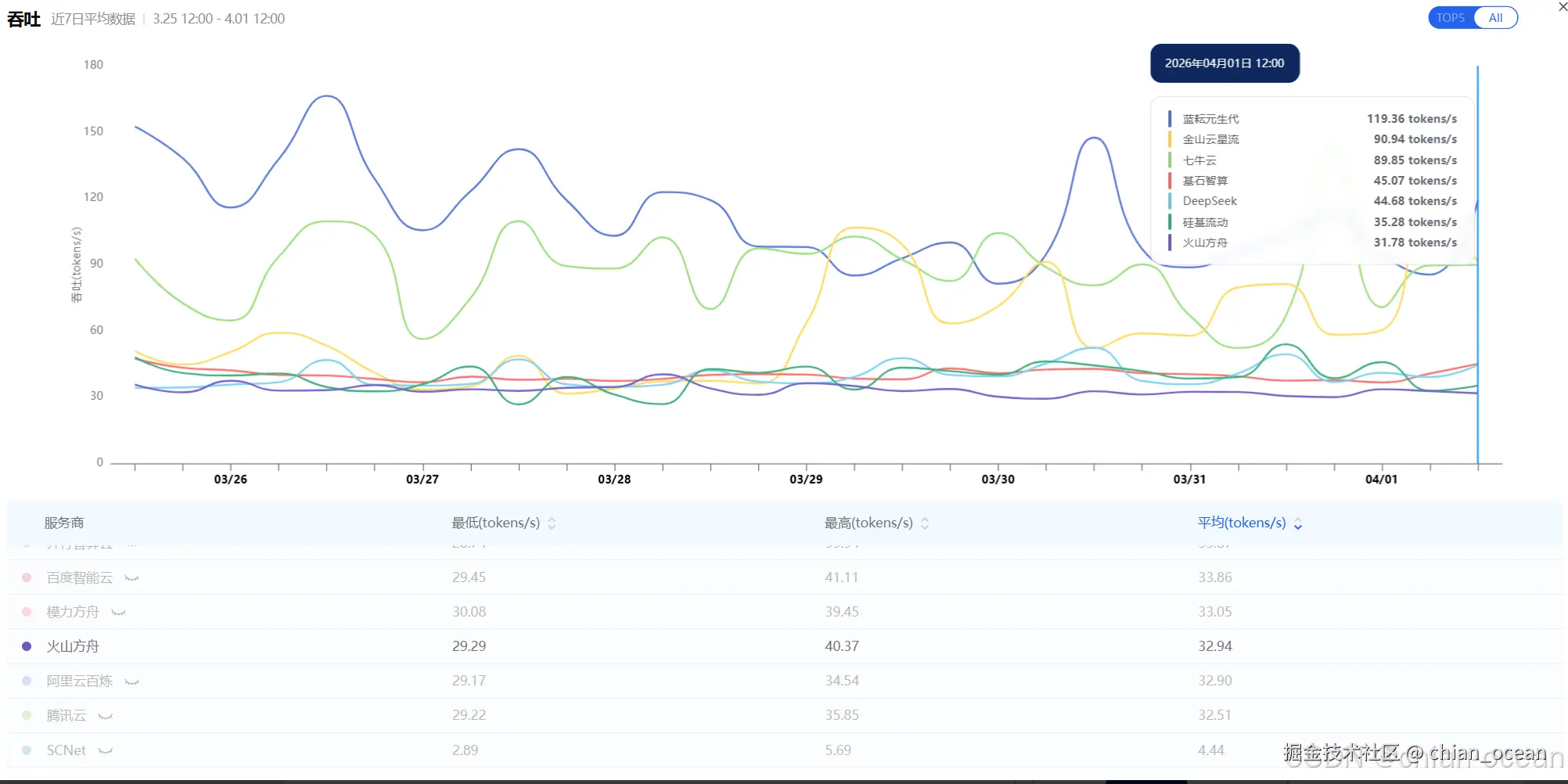Click the 蓝耘元生代 tooltip entry
The height and width of the screenshot is (784, 1568).
point(1312,119)
